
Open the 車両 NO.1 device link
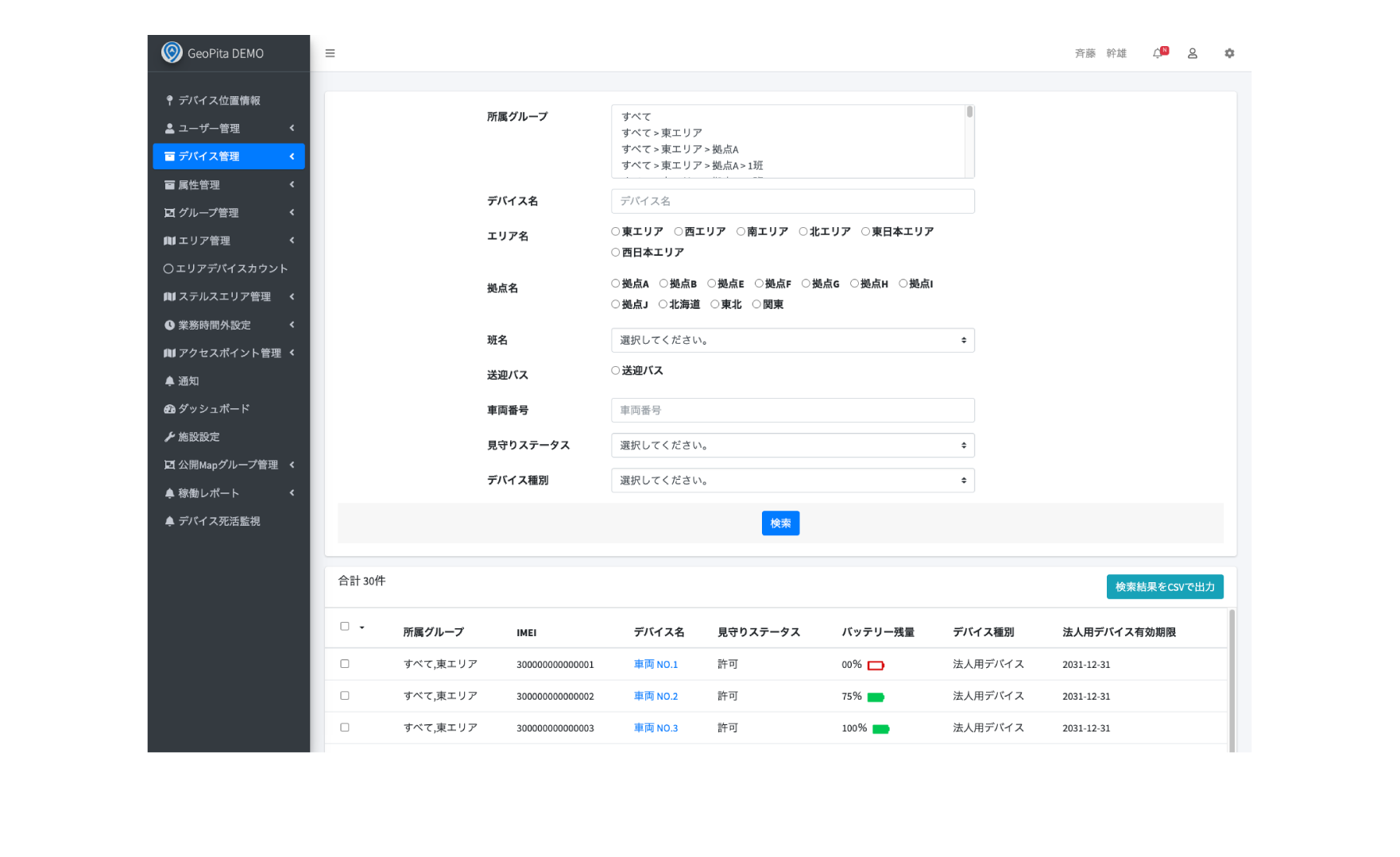(656, 665)
